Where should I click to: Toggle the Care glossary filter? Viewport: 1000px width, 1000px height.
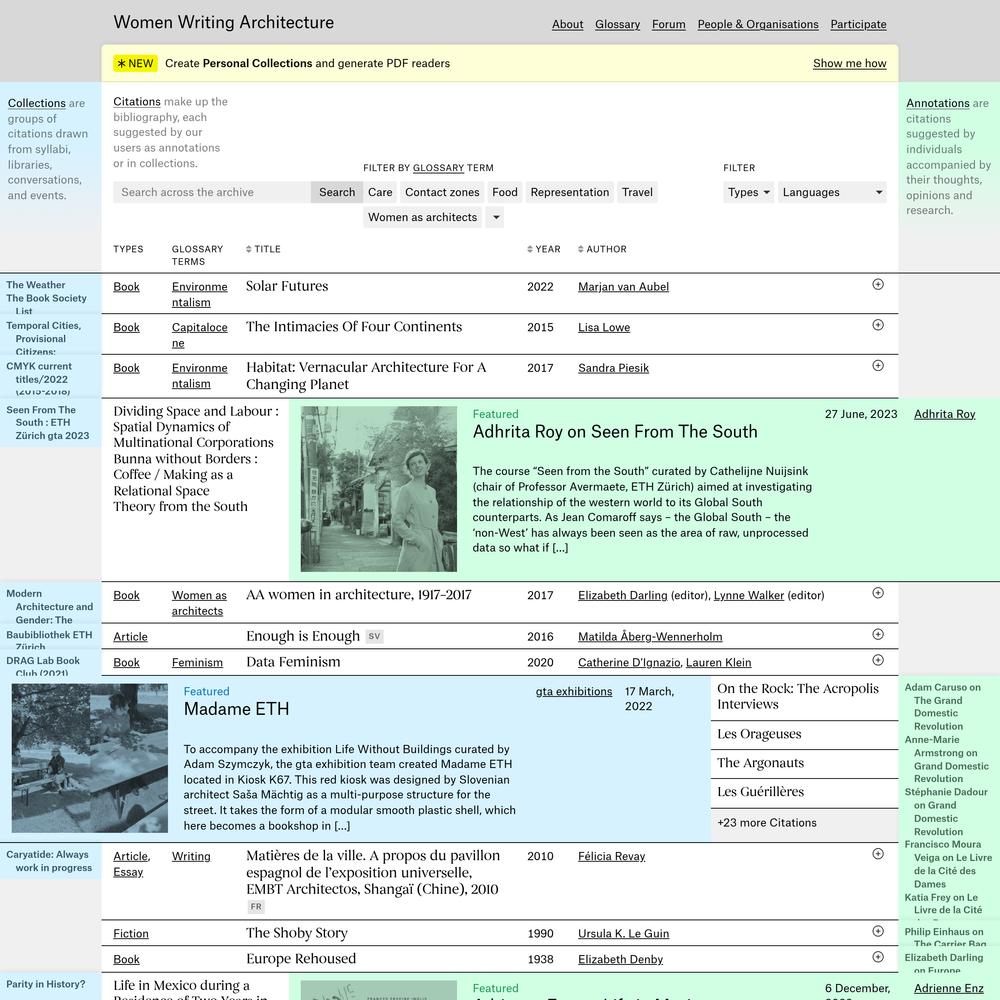pyautogui.click(x=380, y=192)
